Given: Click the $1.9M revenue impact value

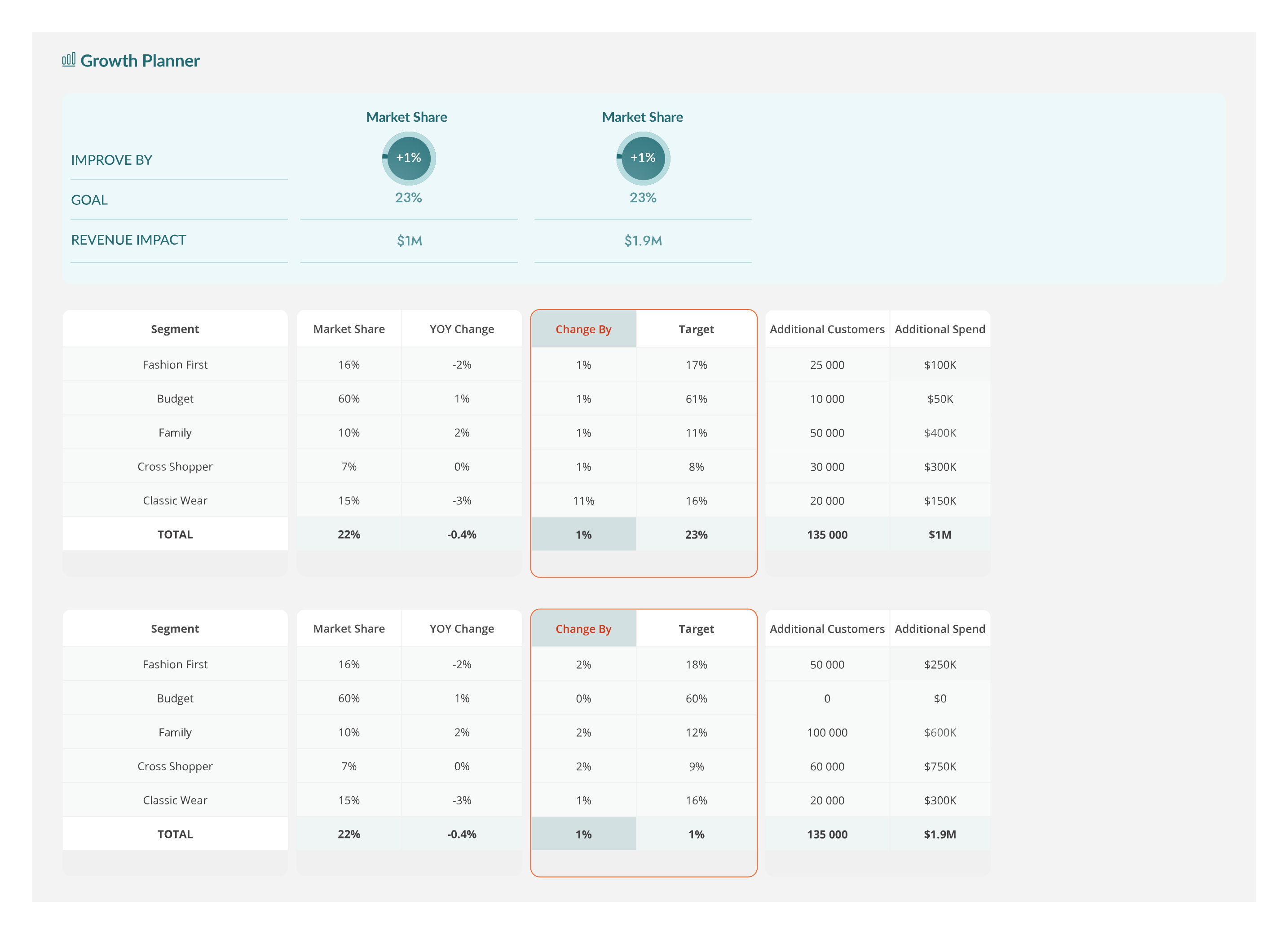Looking at the screenshot, I should 643,241.
